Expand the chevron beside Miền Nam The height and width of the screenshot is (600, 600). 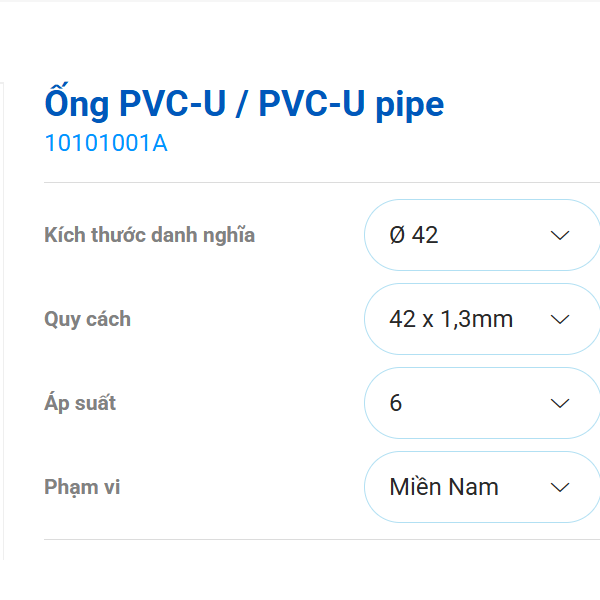(560, 487)
